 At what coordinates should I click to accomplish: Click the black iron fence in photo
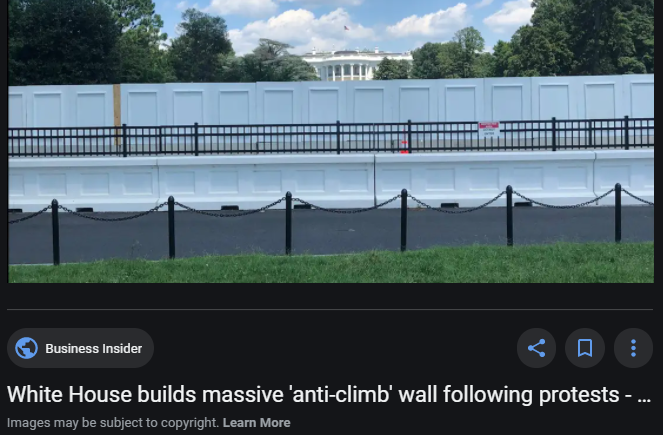click(331, 136)
